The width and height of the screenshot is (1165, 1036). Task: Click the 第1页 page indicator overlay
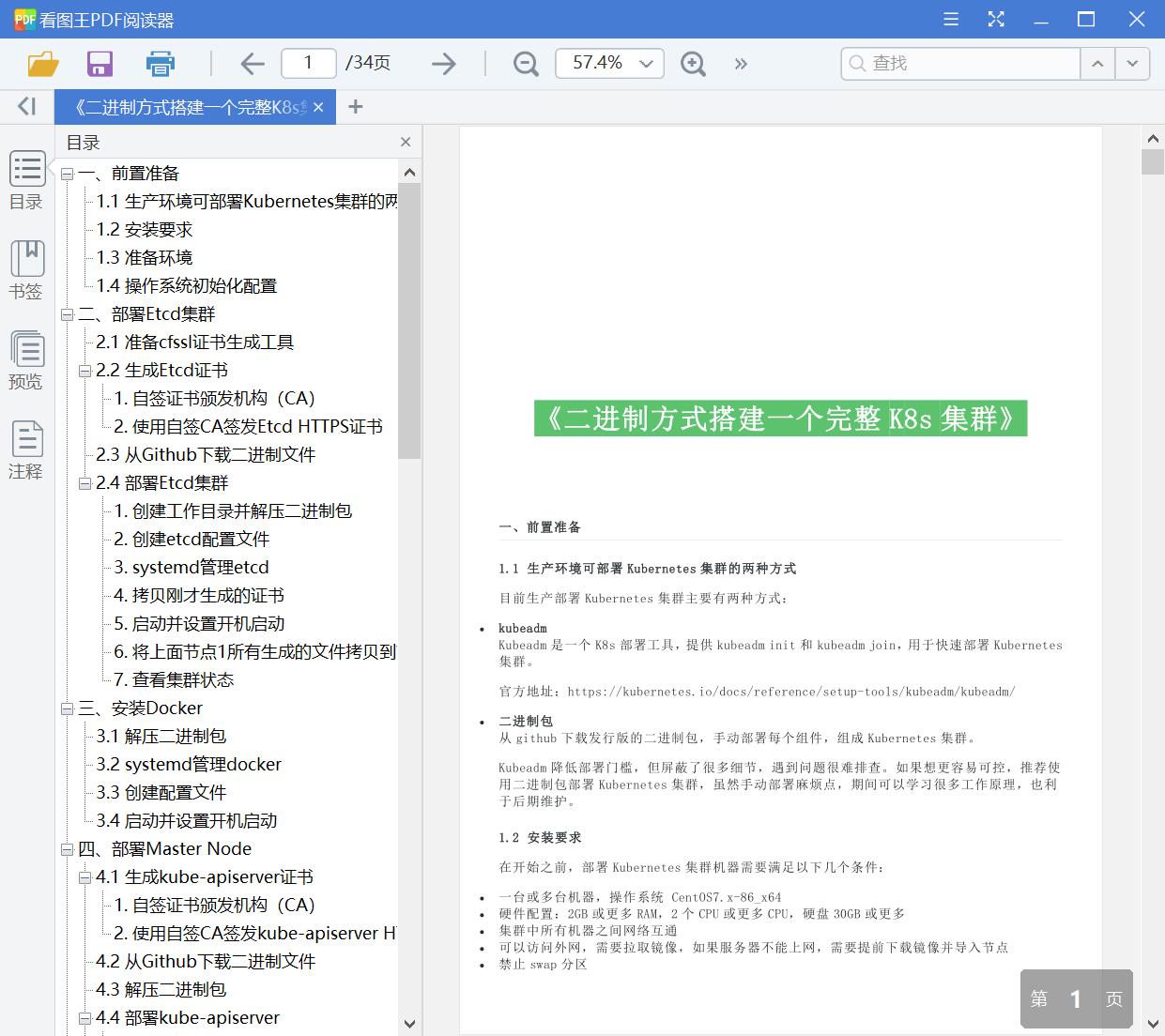[1077, 998]
